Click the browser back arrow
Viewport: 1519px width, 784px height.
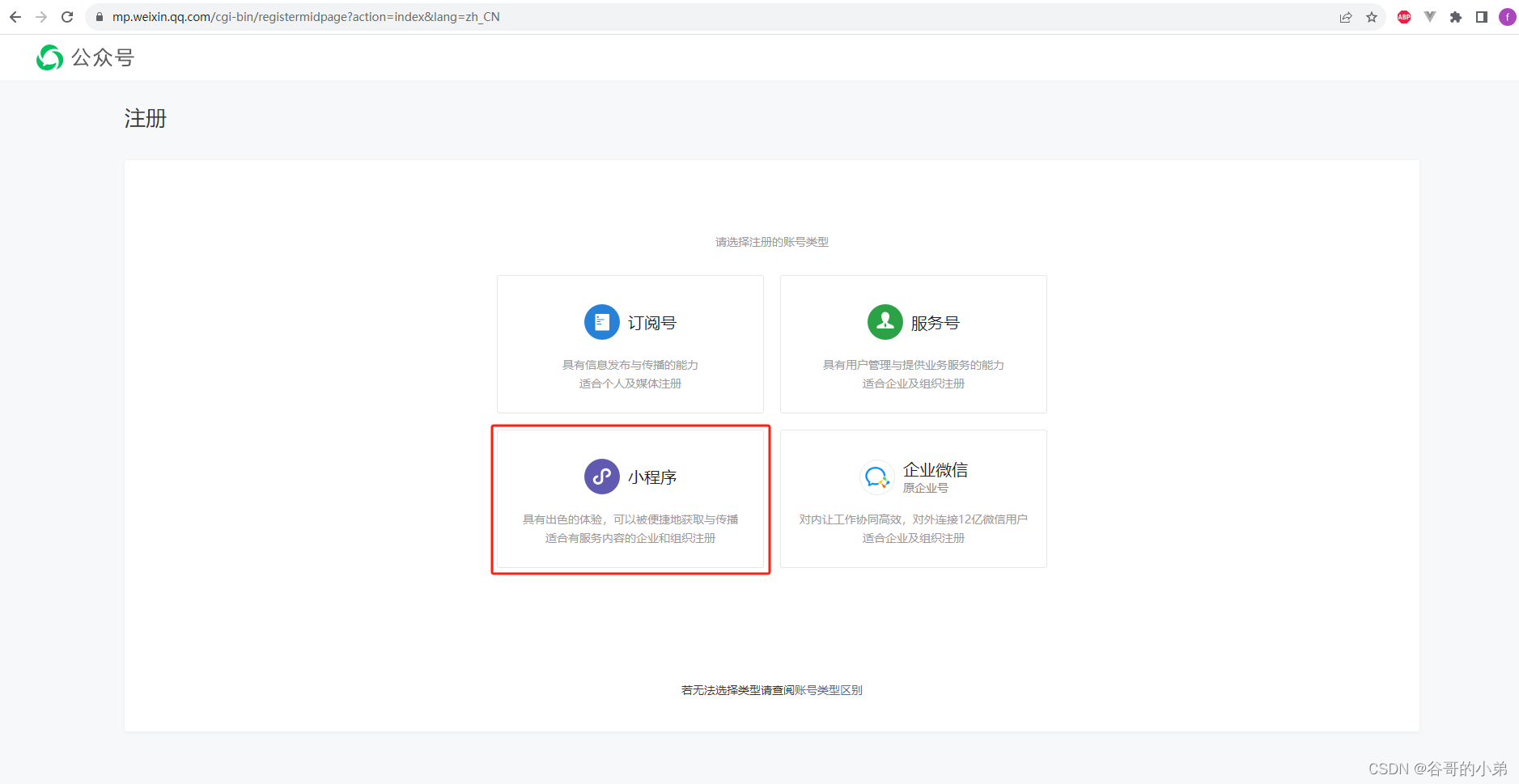15,17
